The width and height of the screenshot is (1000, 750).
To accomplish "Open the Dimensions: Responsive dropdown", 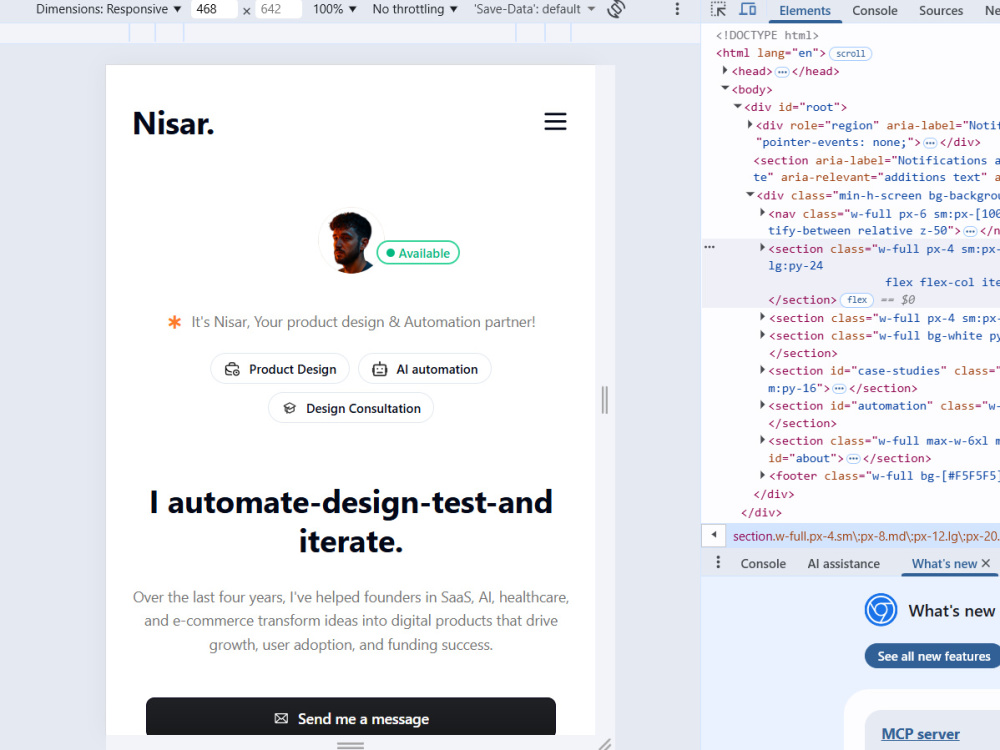I will 108,9.
